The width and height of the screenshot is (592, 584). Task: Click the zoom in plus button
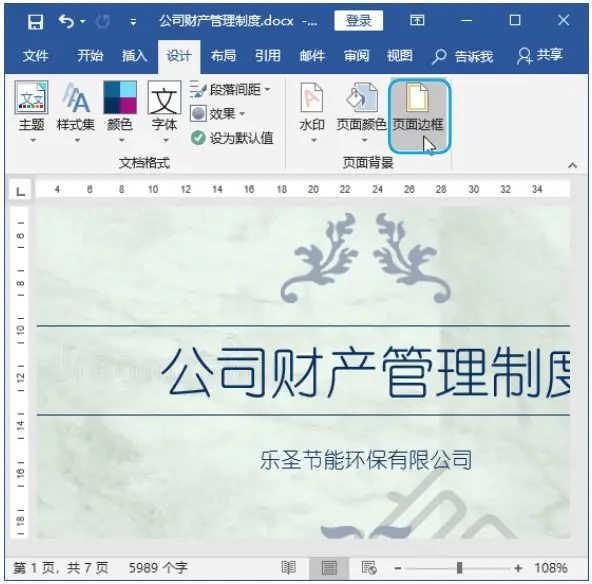tap(518, 568)
